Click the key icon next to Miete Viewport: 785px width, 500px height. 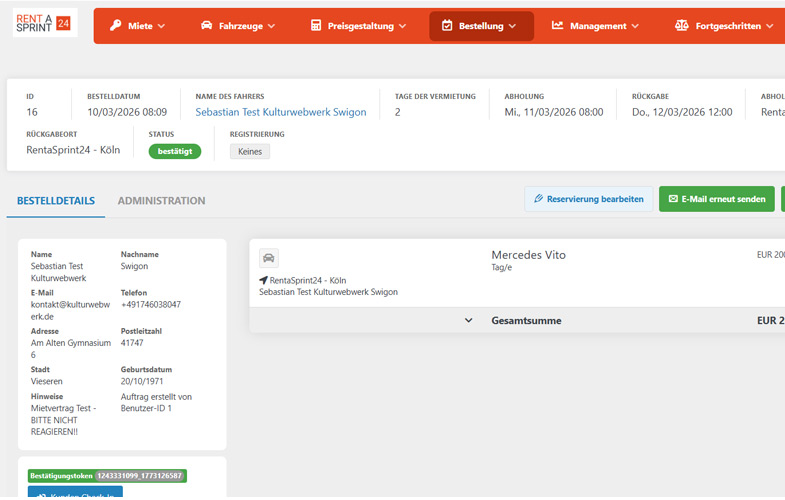pyautogui.click(x=116, y=26)
